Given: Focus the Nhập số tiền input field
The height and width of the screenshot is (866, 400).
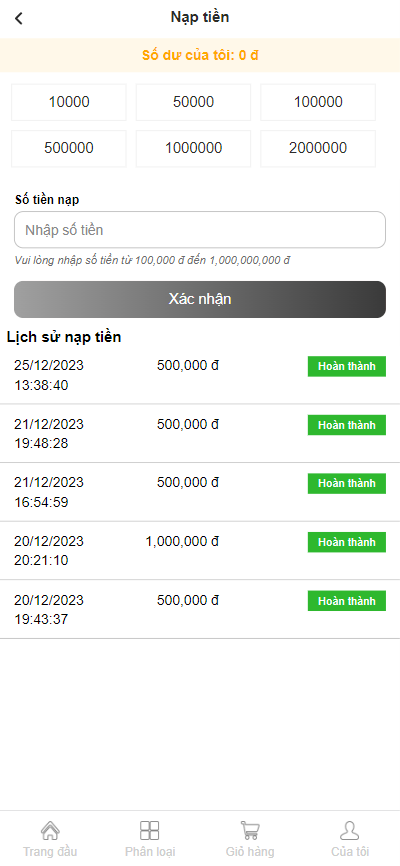Looking at the screenshot, I should point(200,230).
